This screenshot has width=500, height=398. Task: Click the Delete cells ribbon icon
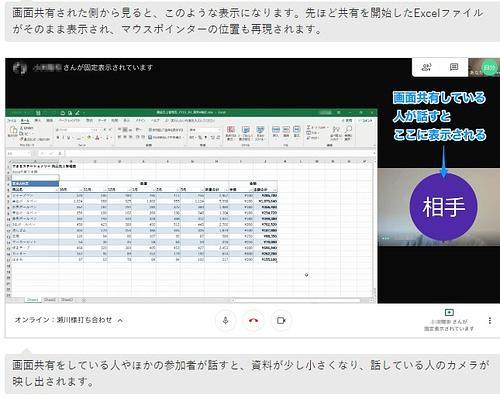(x=286, y=131)
